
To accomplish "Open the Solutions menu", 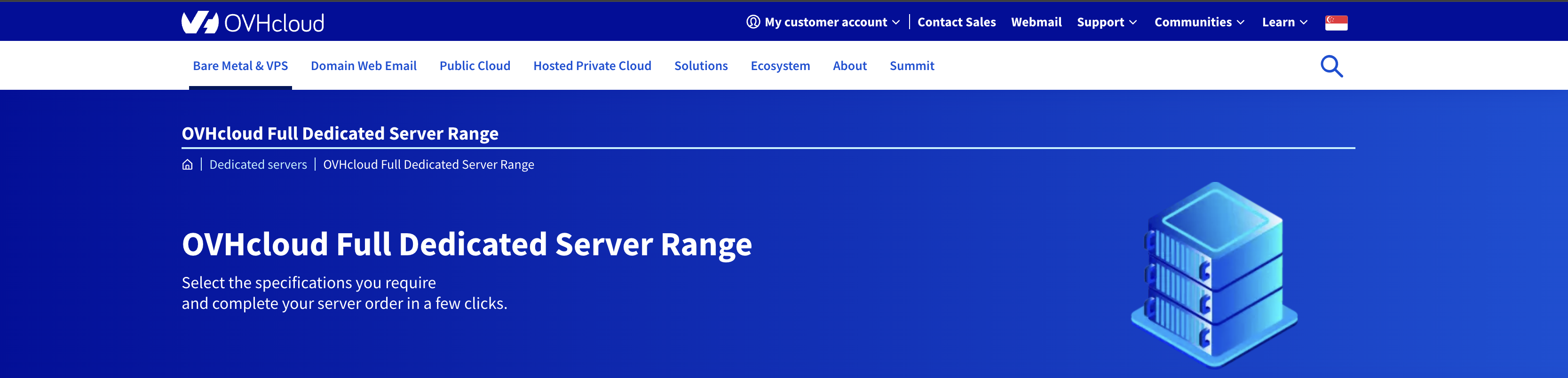I will 701,66.
